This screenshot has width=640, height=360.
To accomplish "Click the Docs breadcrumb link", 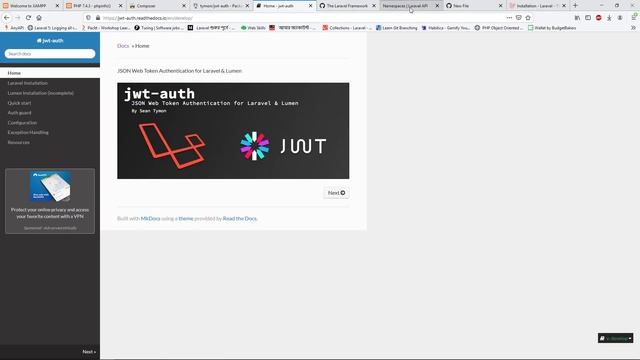I will point(123,46).
